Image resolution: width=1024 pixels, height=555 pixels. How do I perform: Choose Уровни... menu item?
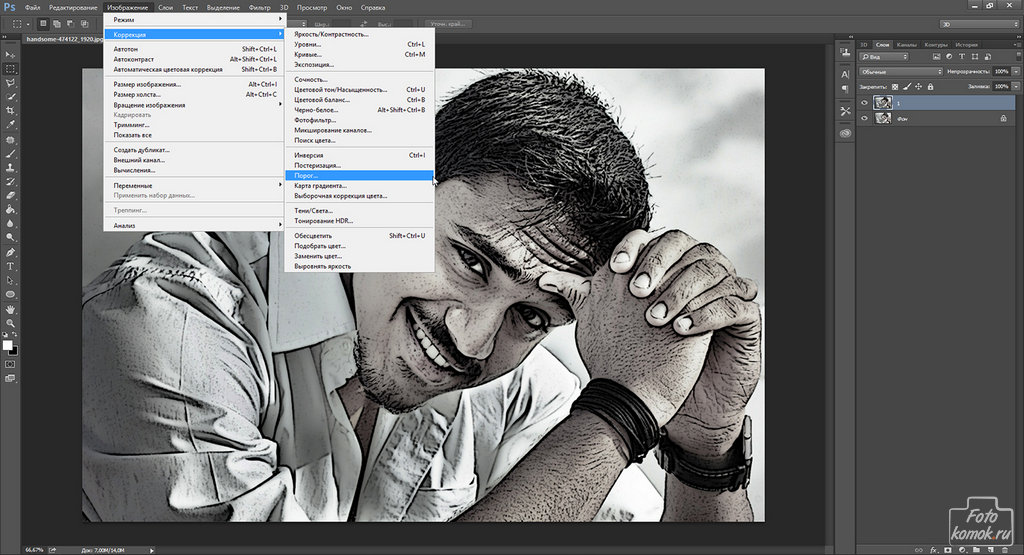[359, 44]
